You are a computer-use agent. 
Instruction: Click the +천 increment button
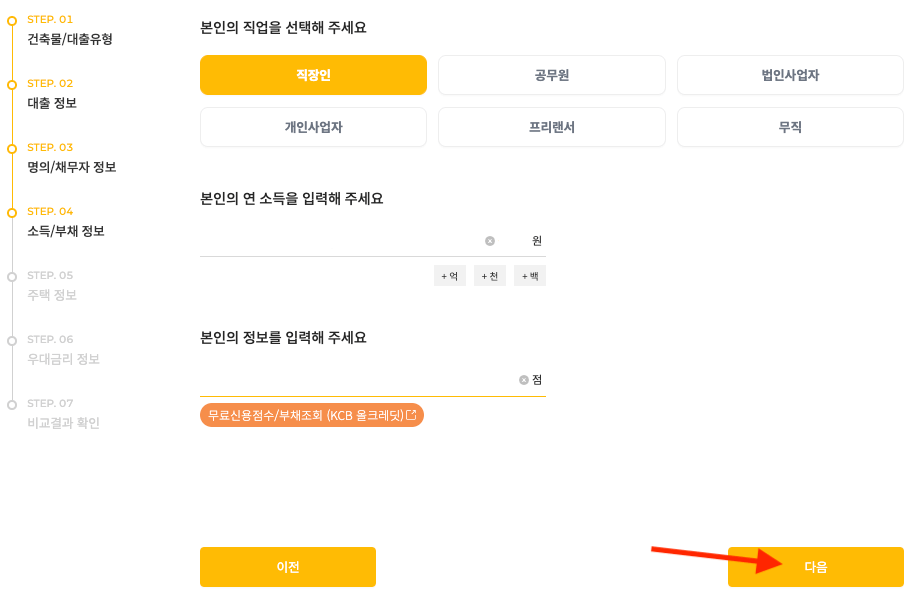click(489, 275)
